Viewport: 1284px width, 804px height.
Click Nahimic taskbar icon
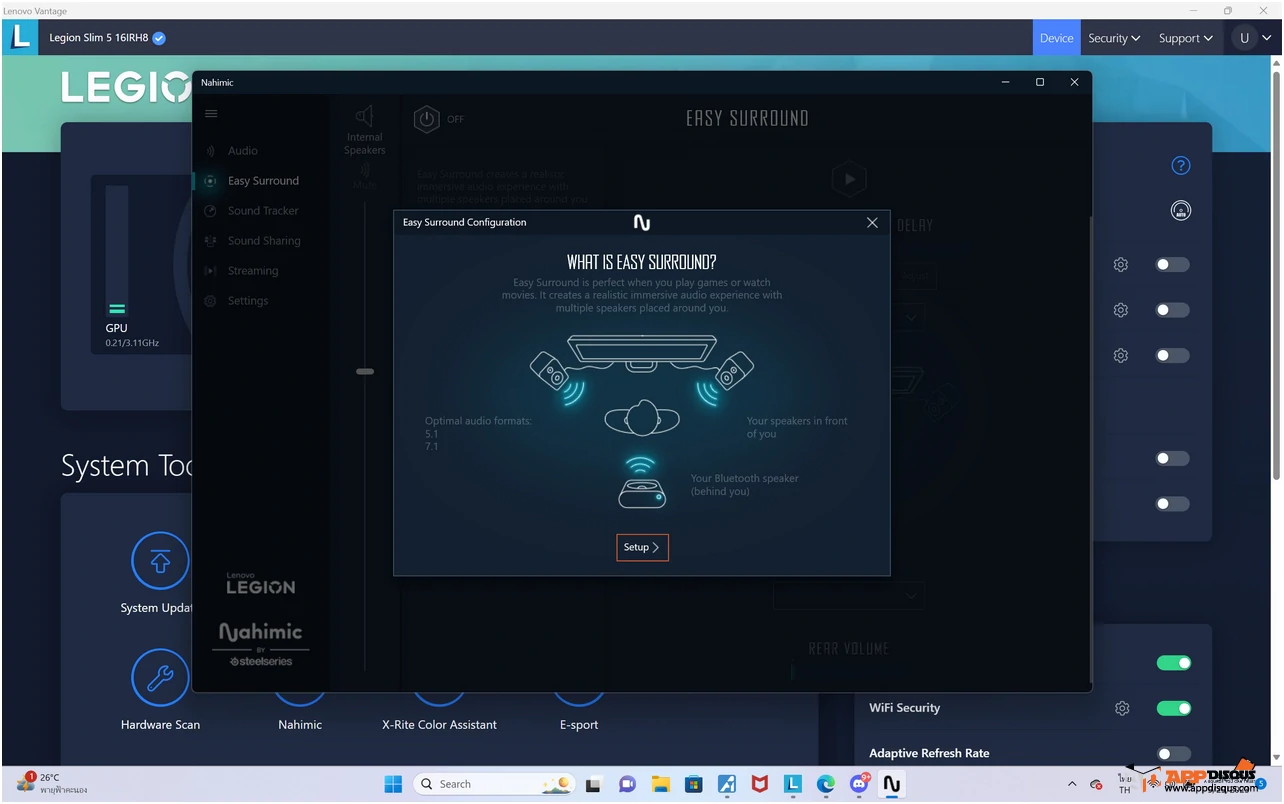click(891, 784)
